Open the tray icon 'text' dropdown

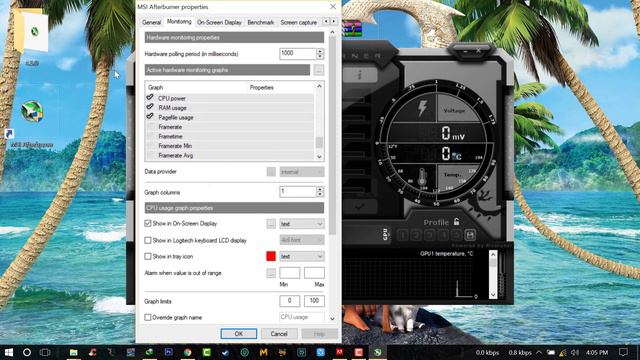[x=302, y=256]
